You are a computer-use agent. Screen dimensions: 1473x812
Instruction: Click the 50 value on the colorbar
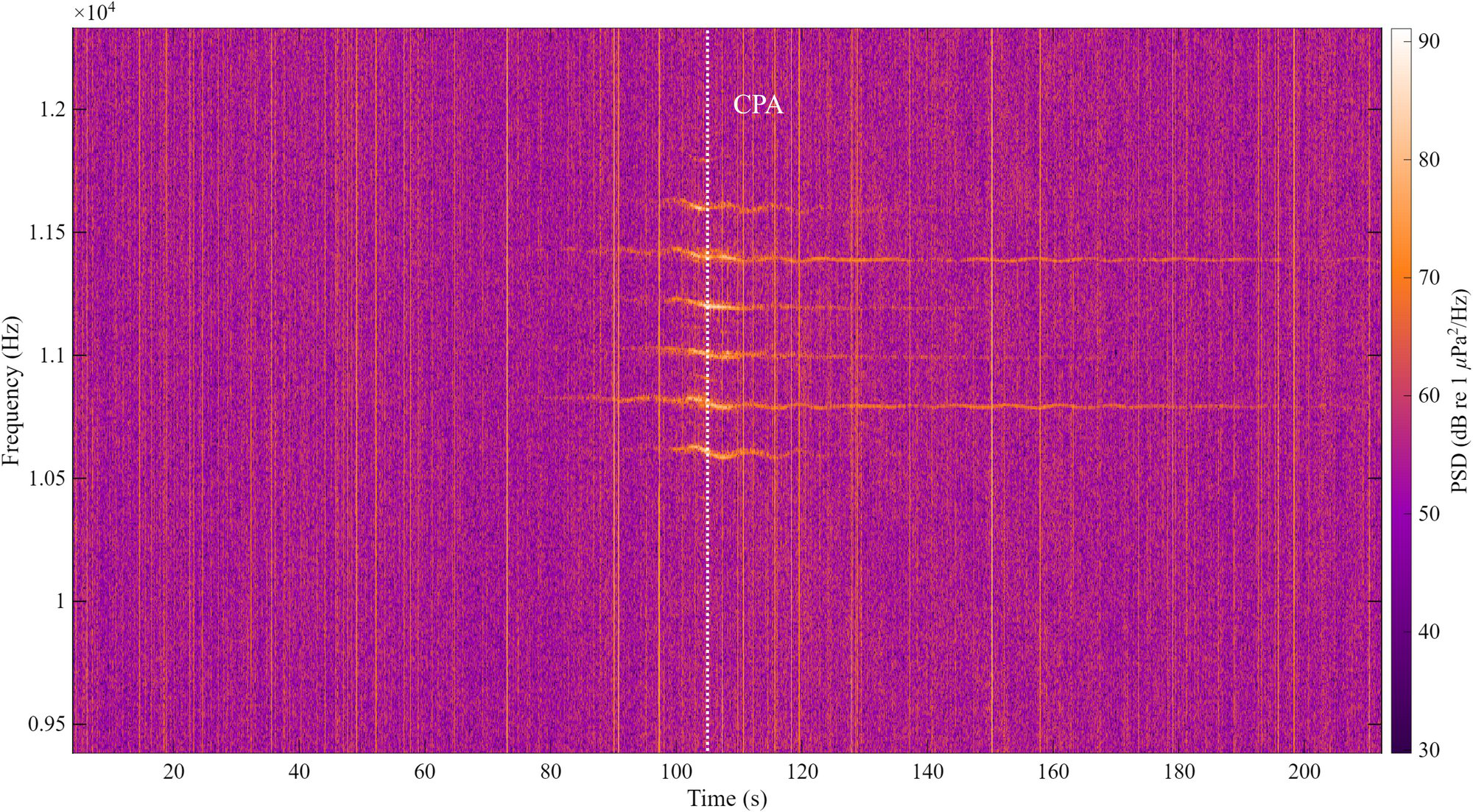1429,514
